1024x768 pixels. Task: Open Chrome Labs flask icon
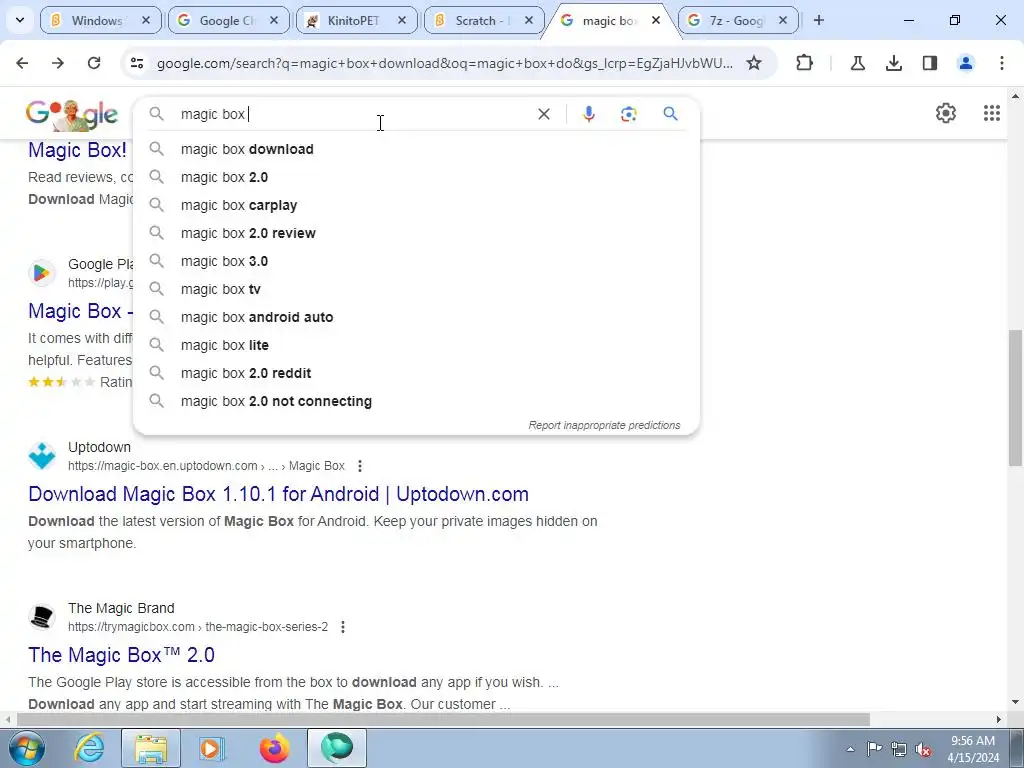[x=858, y=63]
